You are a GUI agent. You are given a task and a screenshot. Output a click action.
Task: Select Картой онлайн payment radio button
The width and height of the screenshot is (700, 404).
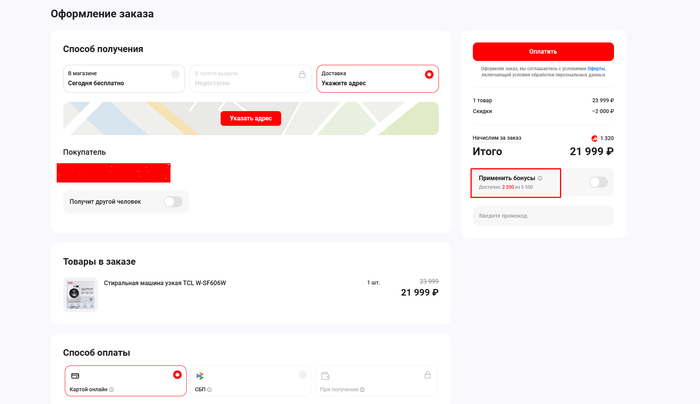(x=177, y=375)
